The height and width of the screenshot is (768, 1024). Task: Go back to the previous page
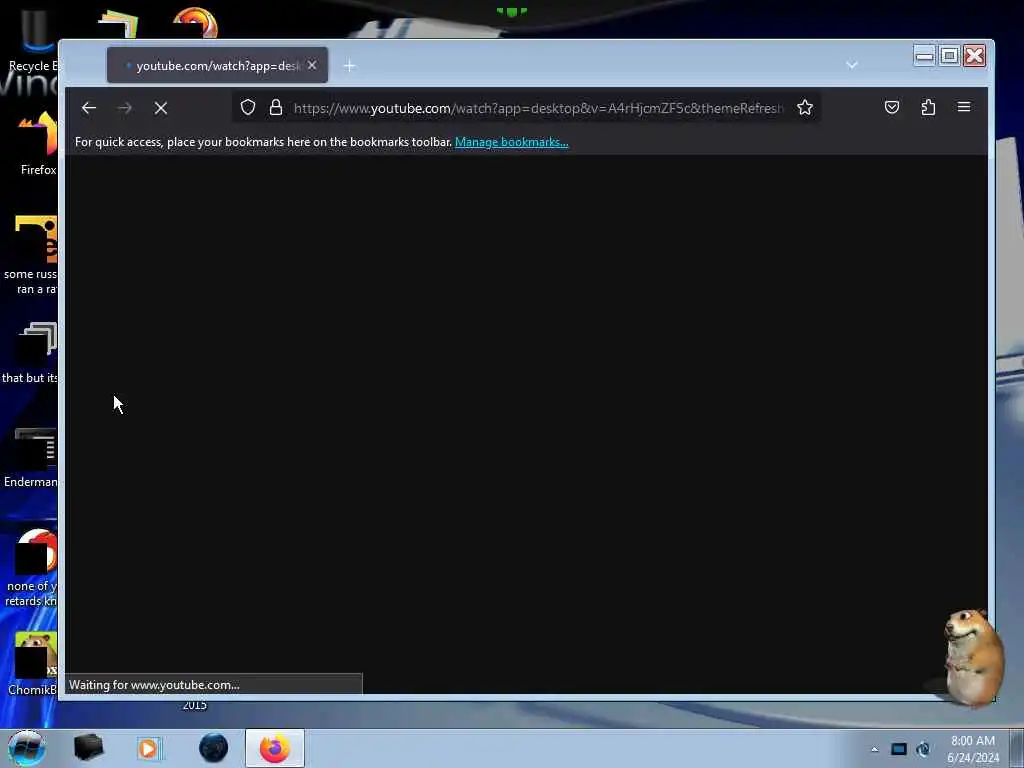[89, 108]
